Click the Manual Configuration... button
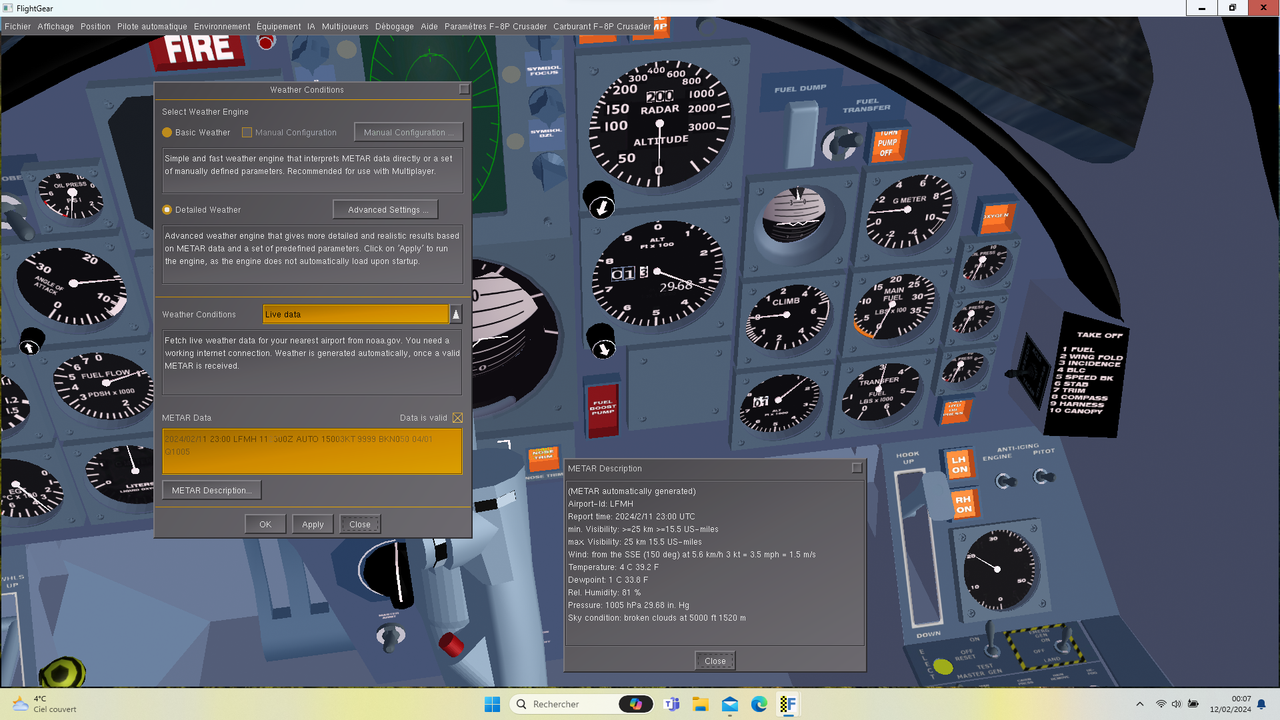1280x720 pixels. click(x=408, y=132)
